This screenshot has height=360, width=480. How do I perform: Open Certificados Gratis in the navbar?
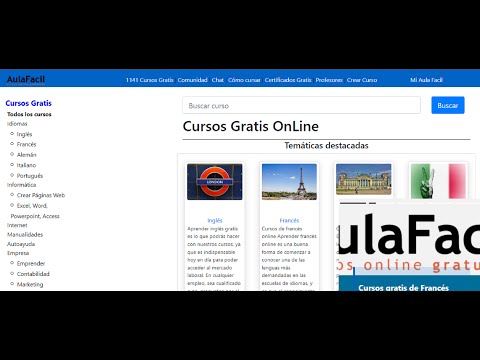[x=288, y=80]
